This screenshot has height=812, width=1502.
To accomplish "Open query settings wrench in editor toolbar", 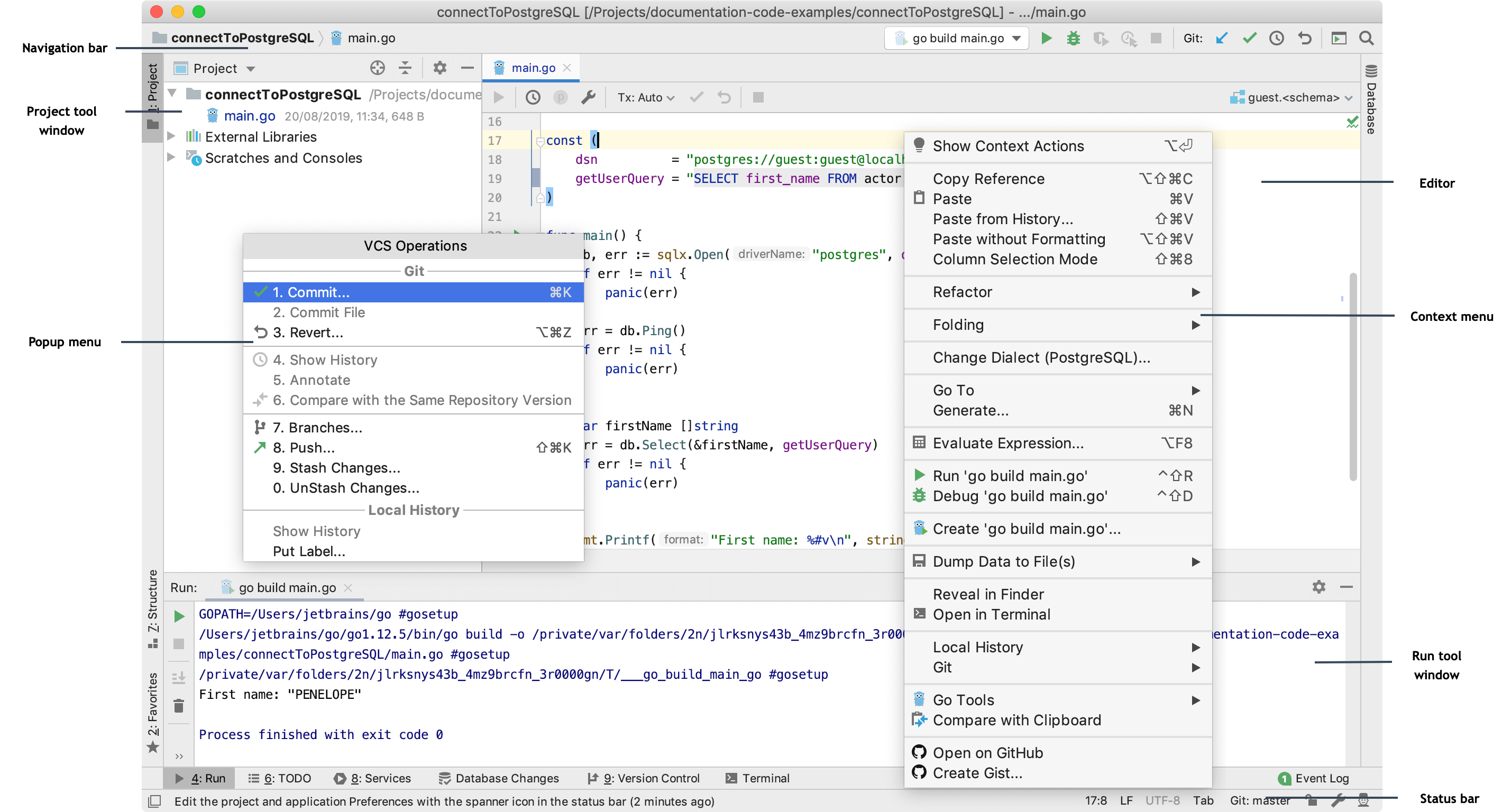I will (588, 97).
